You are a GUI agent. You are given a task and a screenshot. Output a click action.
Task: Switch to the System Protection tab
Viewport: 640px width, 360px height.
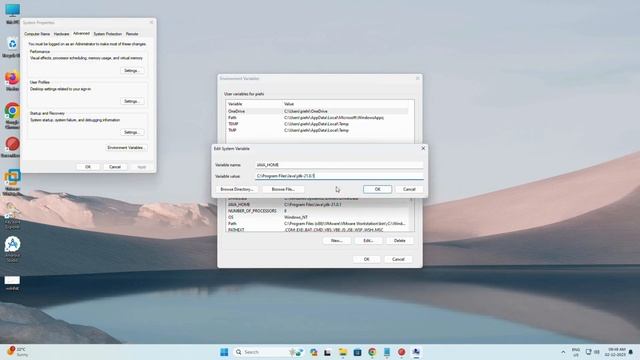point(108,34)
